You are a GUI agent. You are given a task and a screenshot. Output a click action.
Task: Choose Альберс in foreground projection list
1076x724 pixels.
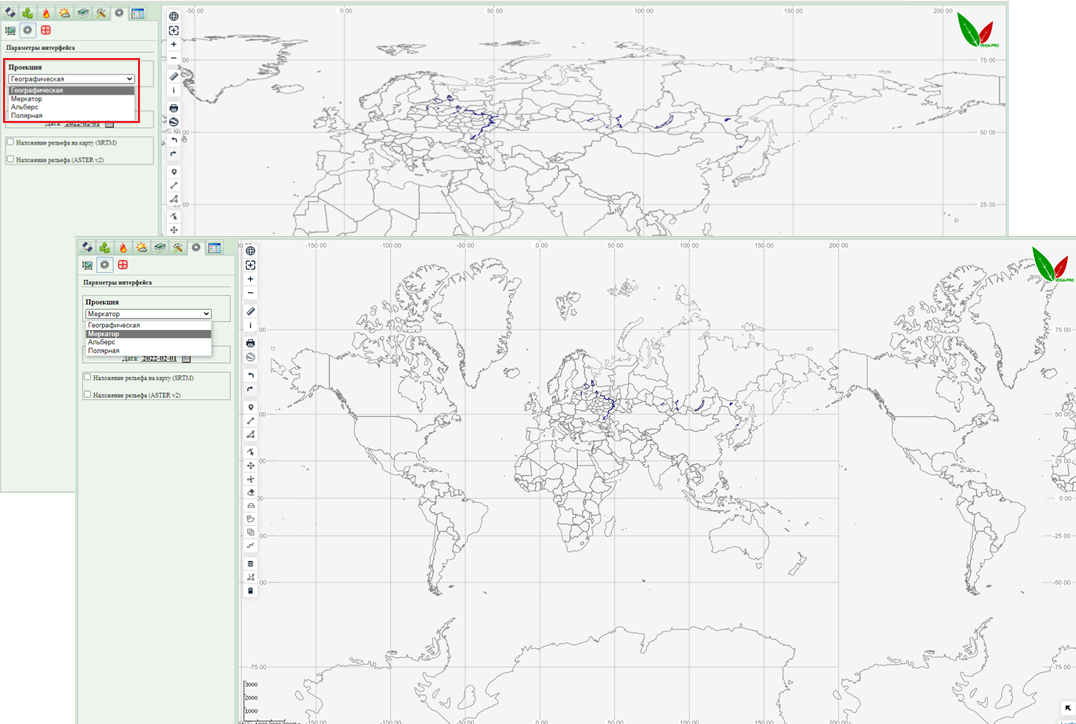click(x=103, y=342)
